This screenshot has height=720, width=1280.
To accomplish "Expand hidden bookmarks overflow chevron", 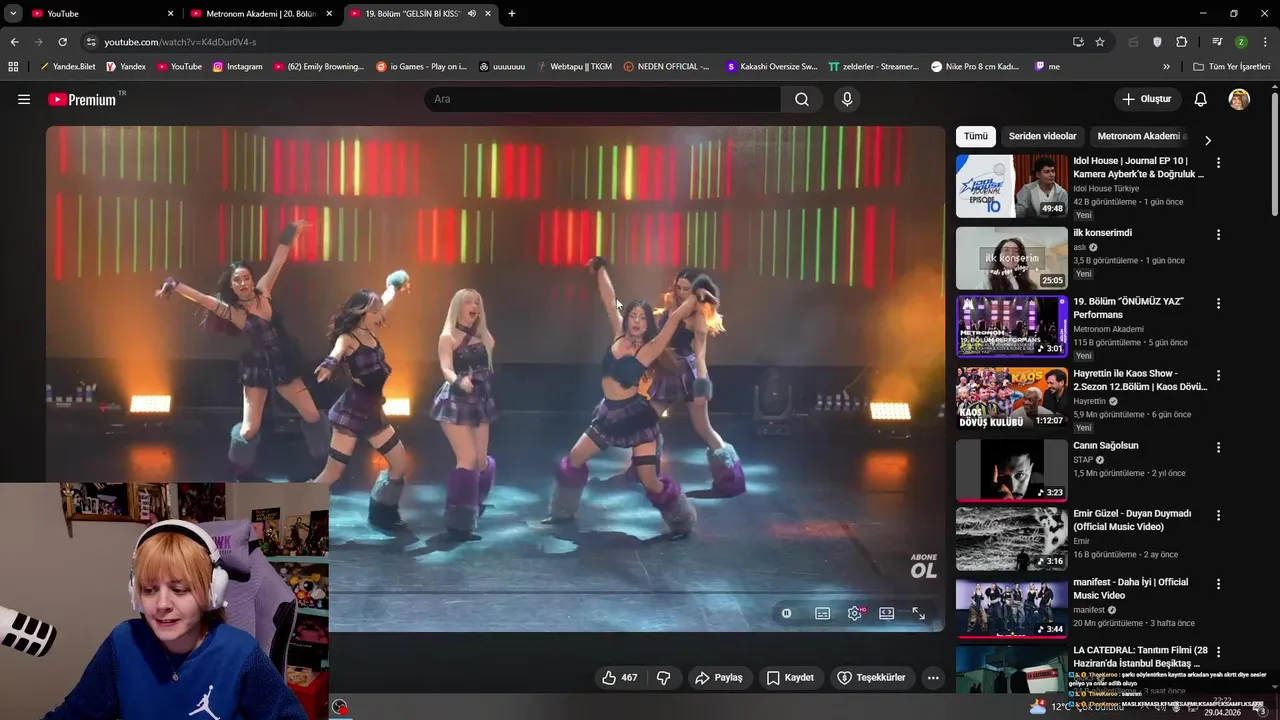I will point(1166,67).
